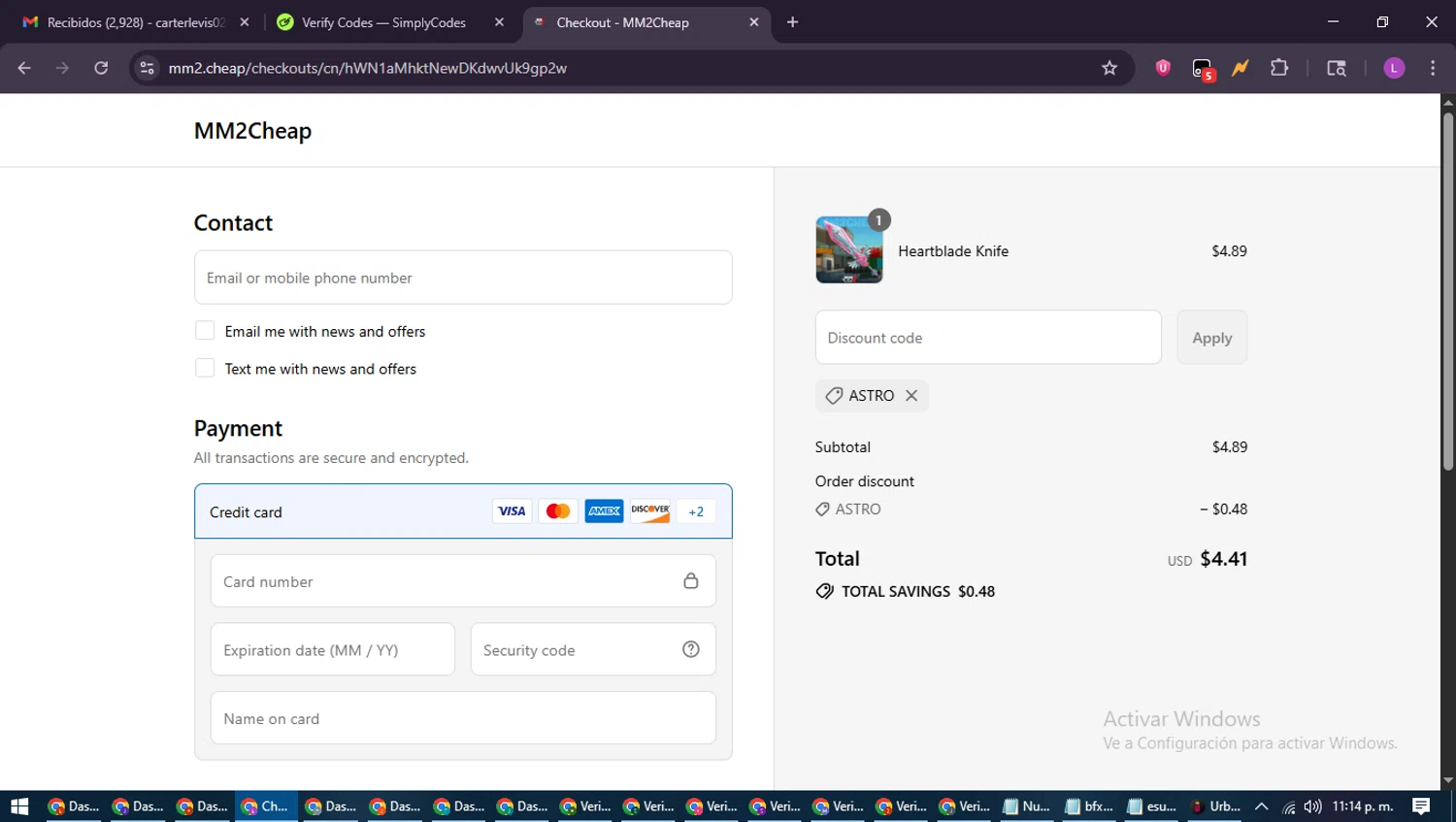The width and height of the screenshot is (1456, 822).
Task: Click the Expiration date (MM / YY) field
Action: 332,649
